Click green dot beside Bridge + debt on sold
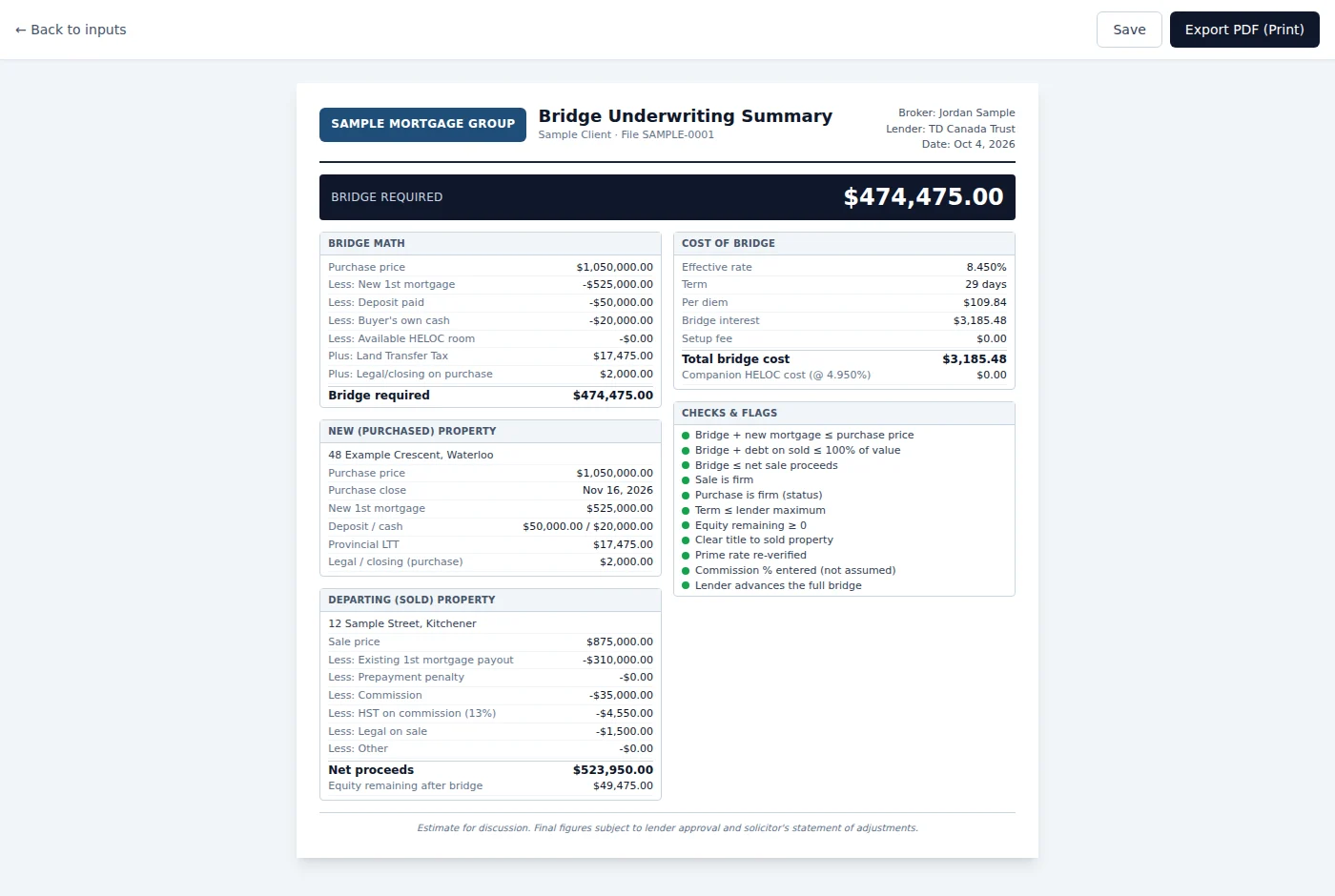1335x896 pixels. (x=686, y=450)
